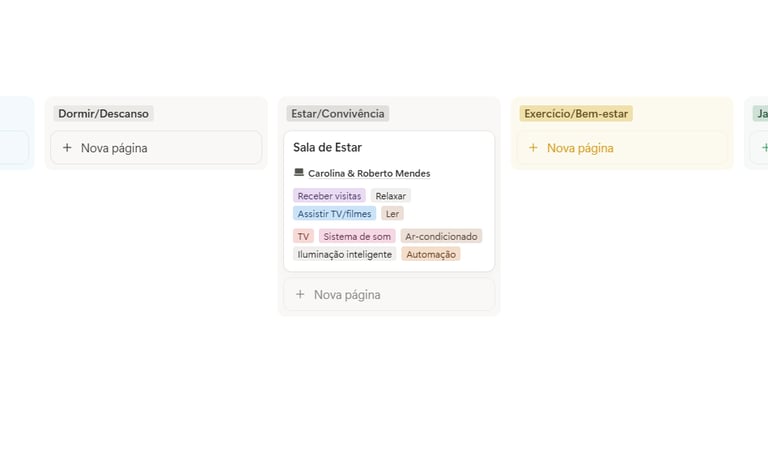Select the Dormir/Descanso group header label
Image resolution: width=768 pixels, height=457 pixels.
(103, 114)
